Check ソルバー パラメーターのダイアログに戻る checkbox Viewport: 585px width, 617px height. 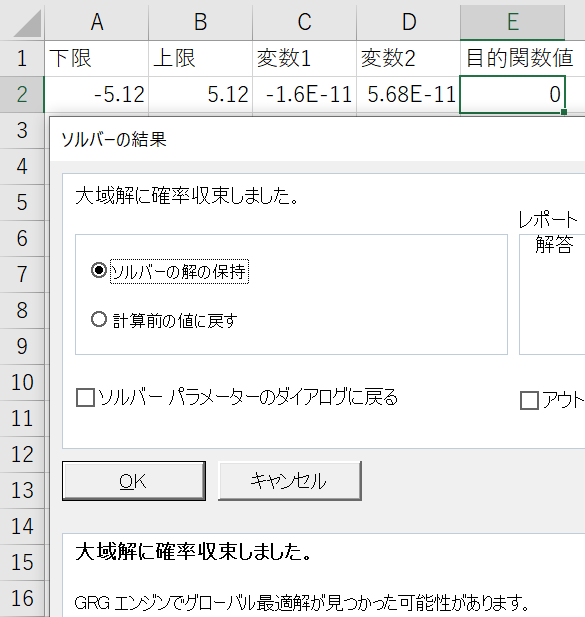point(85,397)
